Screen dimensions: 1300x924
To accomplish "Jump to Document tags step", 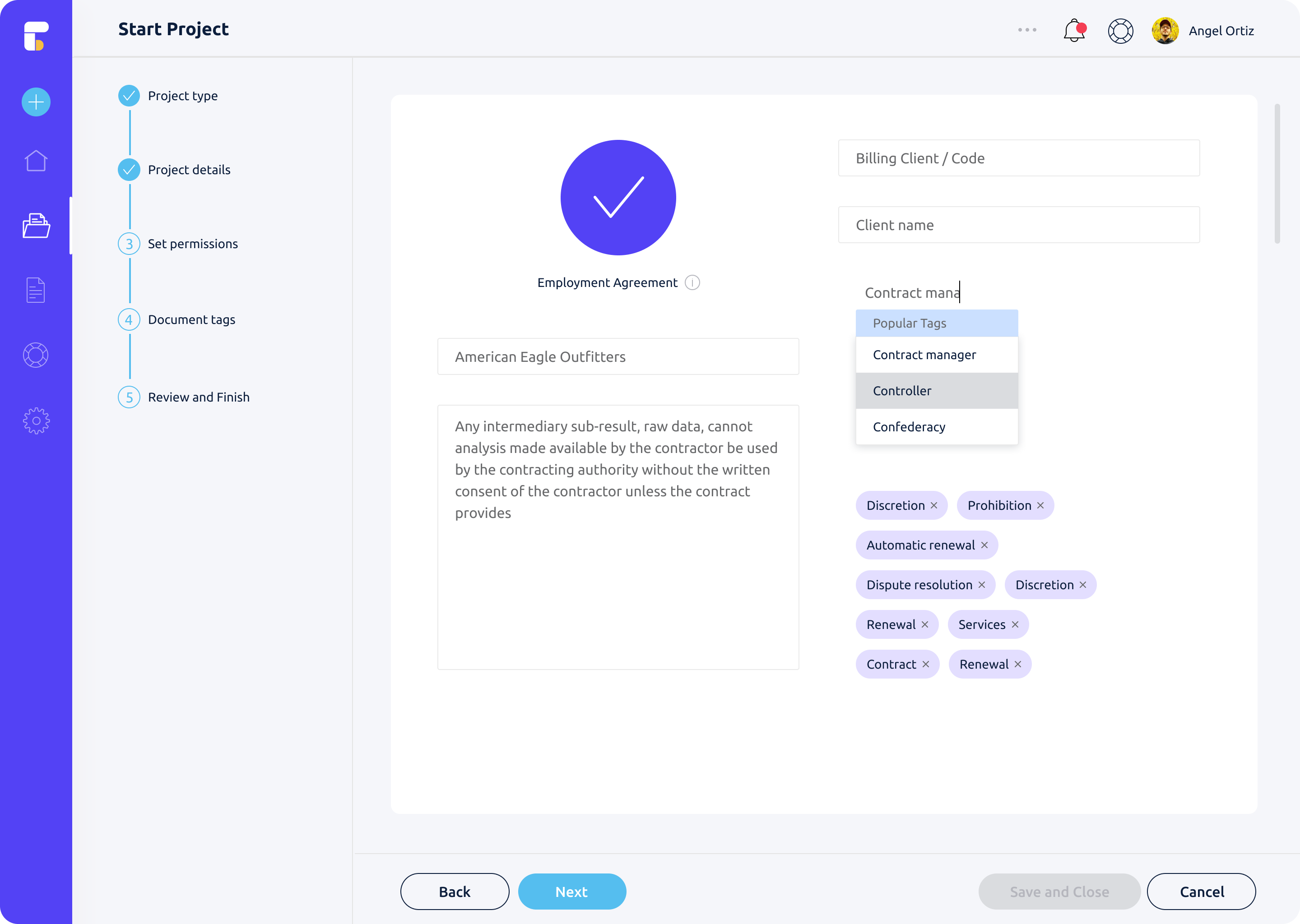I will coord(191,320).
